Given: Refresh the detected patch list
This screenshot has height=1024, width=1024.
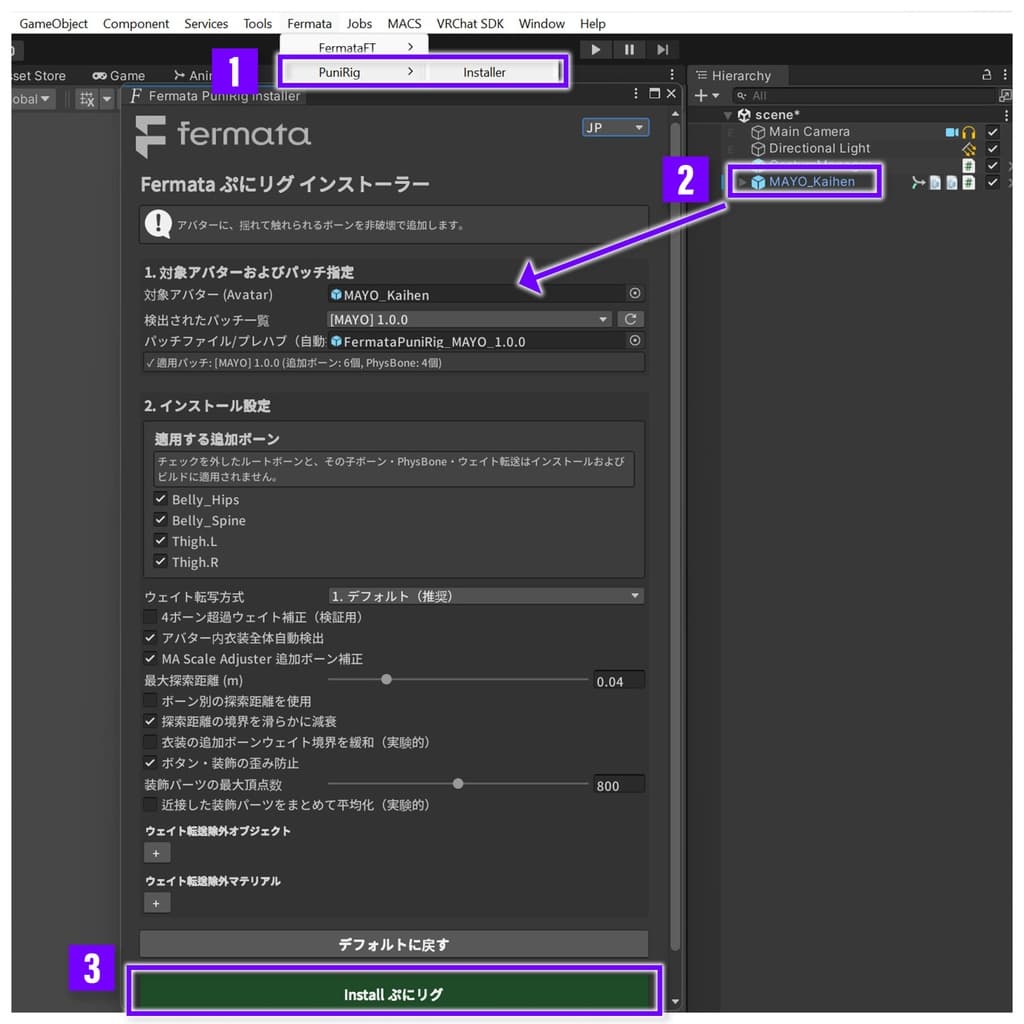Looking at the screenshot, I should [x=630, y=319].
